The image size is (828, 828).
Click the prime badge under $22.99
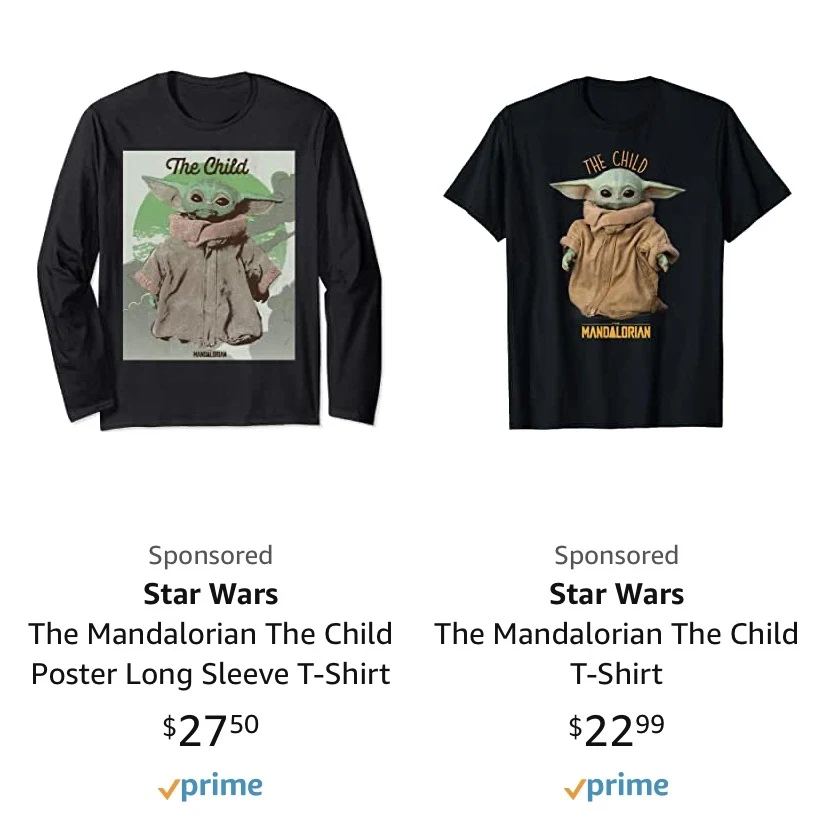coord(616,787)
